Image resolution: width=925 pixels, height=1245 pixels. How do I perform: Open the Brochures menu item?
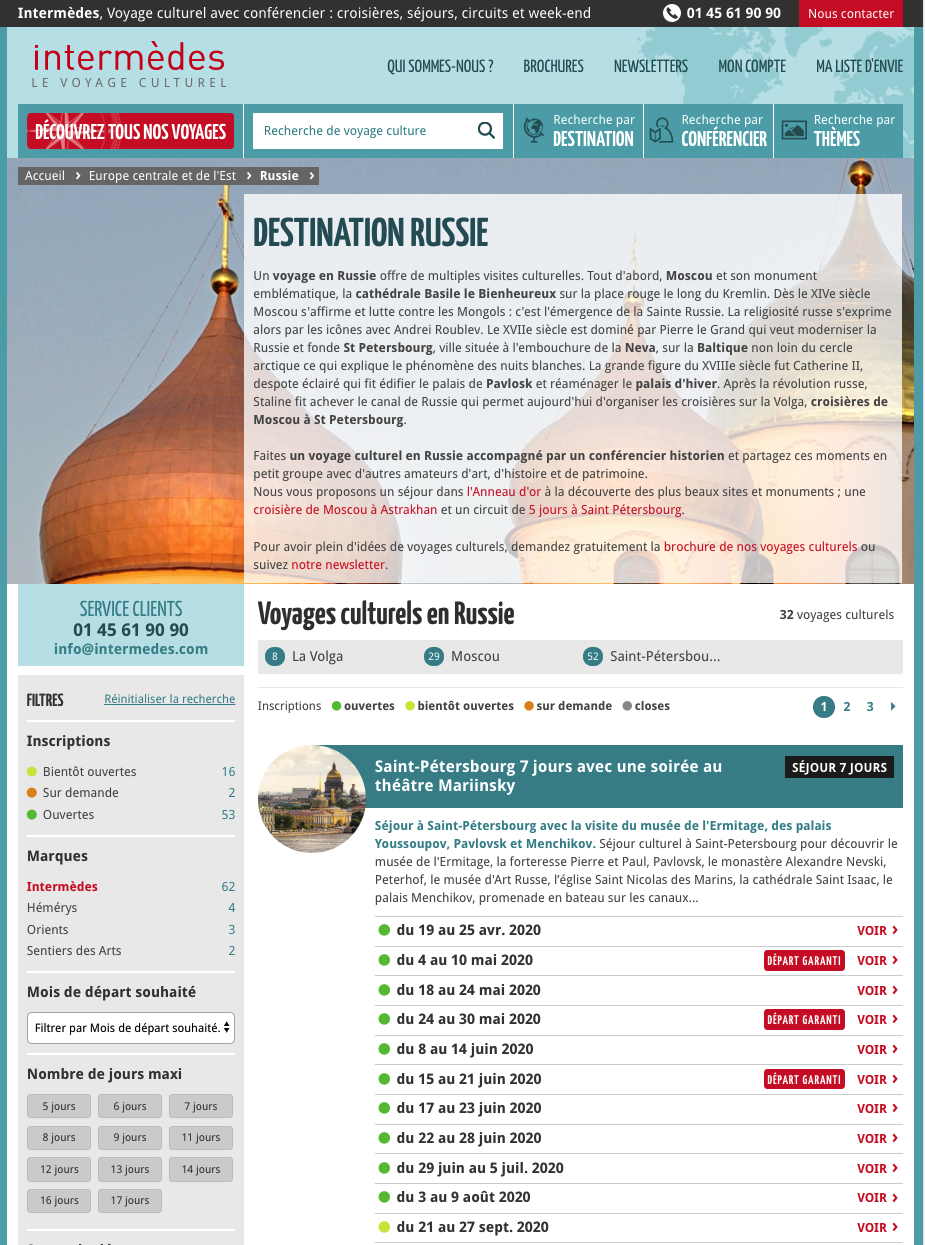[553, 66]
